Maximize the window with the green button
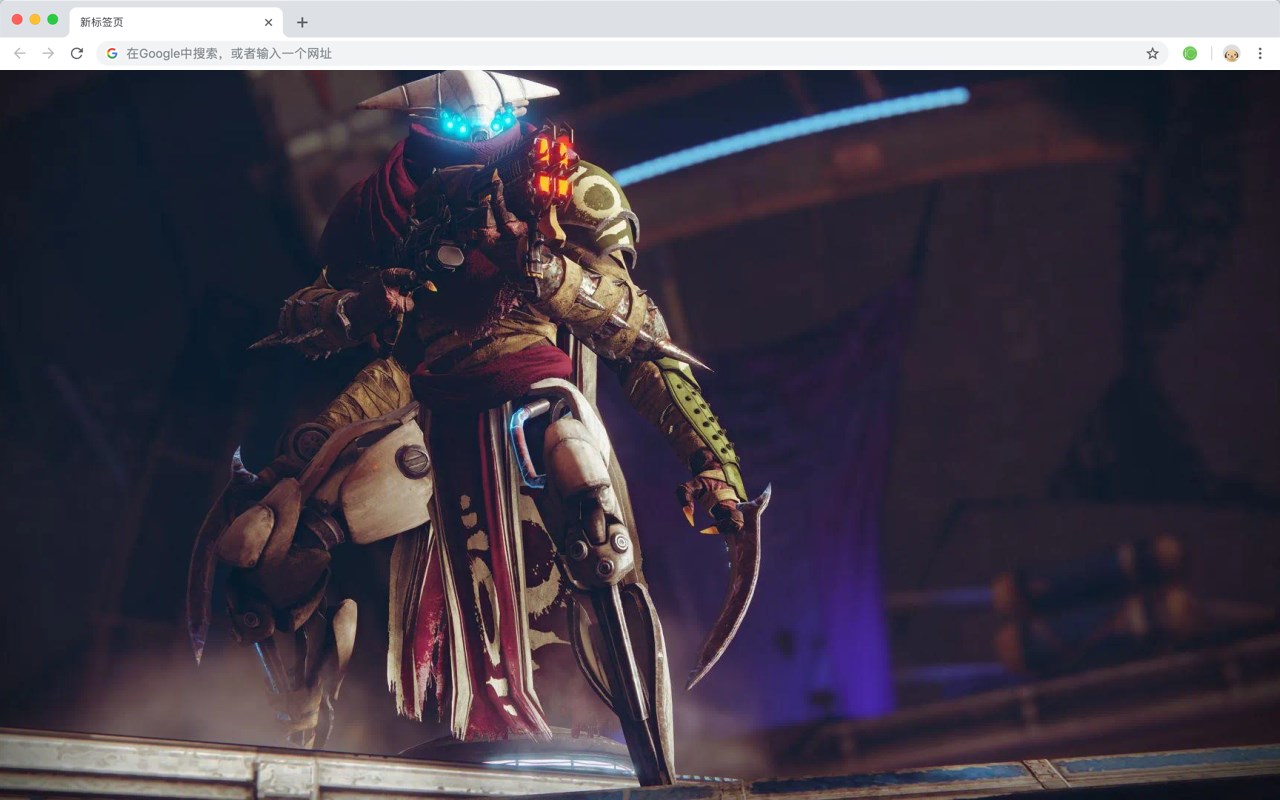This screenshot has height=800, width=1280. coord(53,19)
